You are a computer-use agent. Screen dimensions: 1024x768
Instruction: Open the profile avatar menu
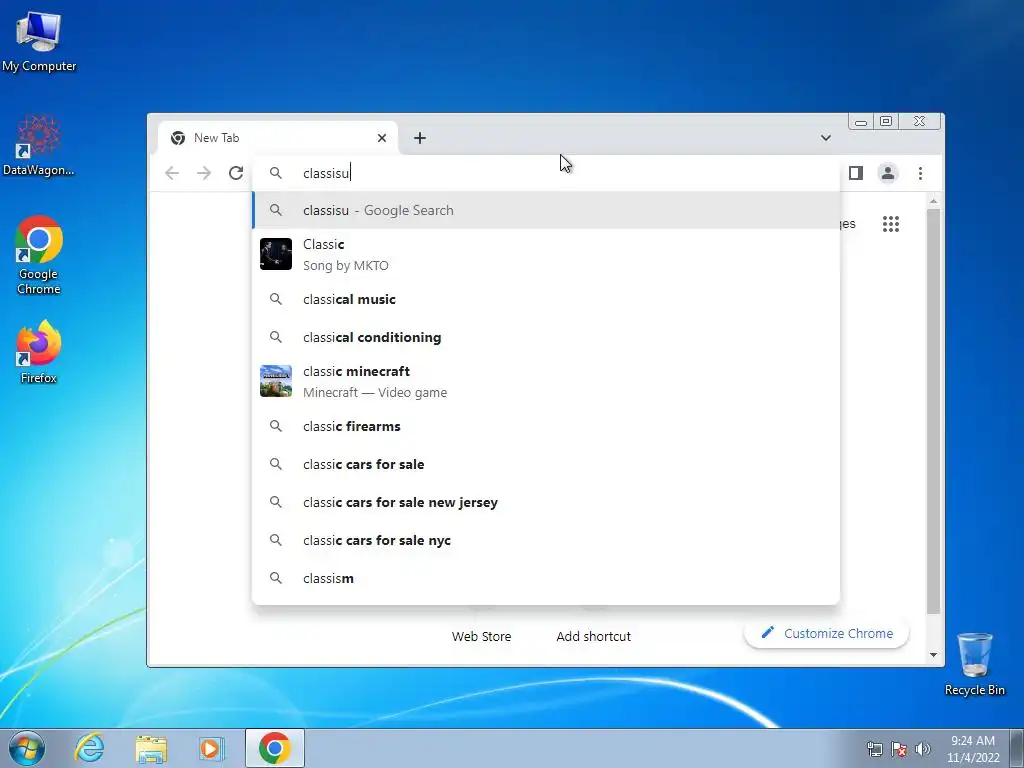pyautogui.click(x=888, y=173)
